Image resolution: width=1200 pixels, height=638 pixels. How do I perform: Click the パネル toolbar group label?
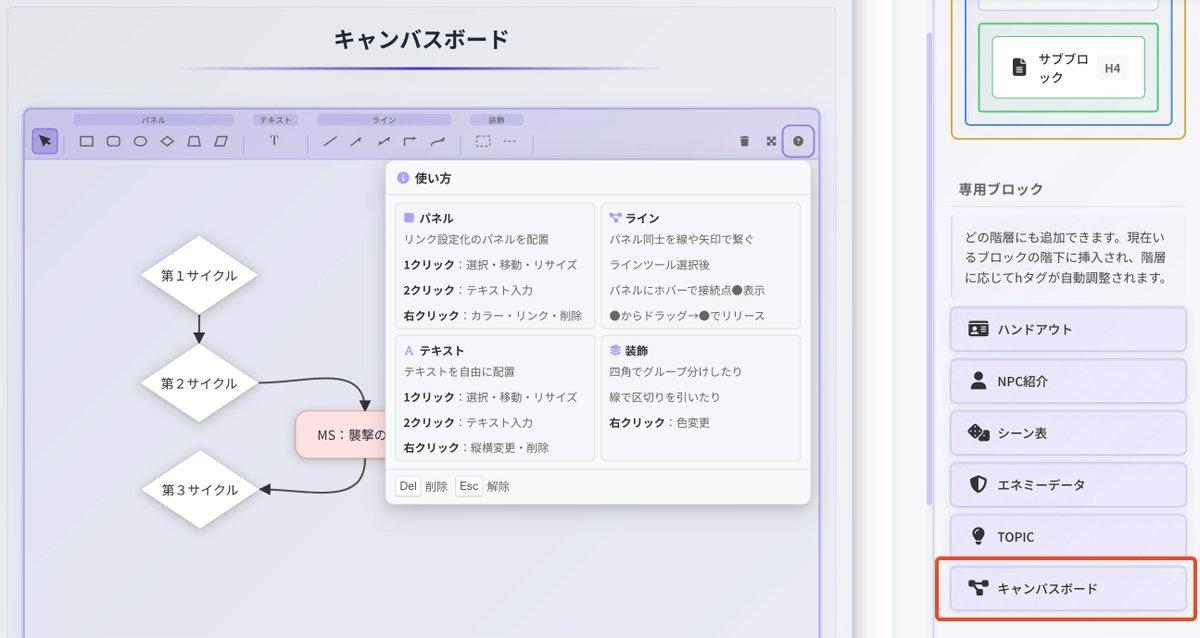click(x=154, y=119)
